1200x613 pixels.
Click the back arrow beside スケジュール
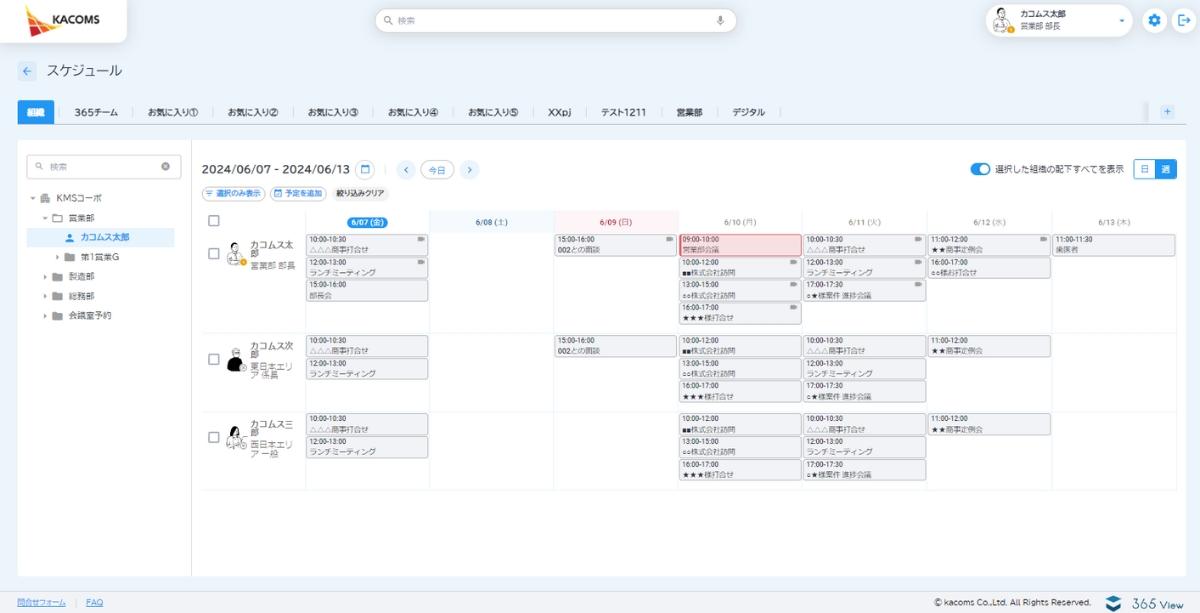pyautogui.click(x=27, y=71)
